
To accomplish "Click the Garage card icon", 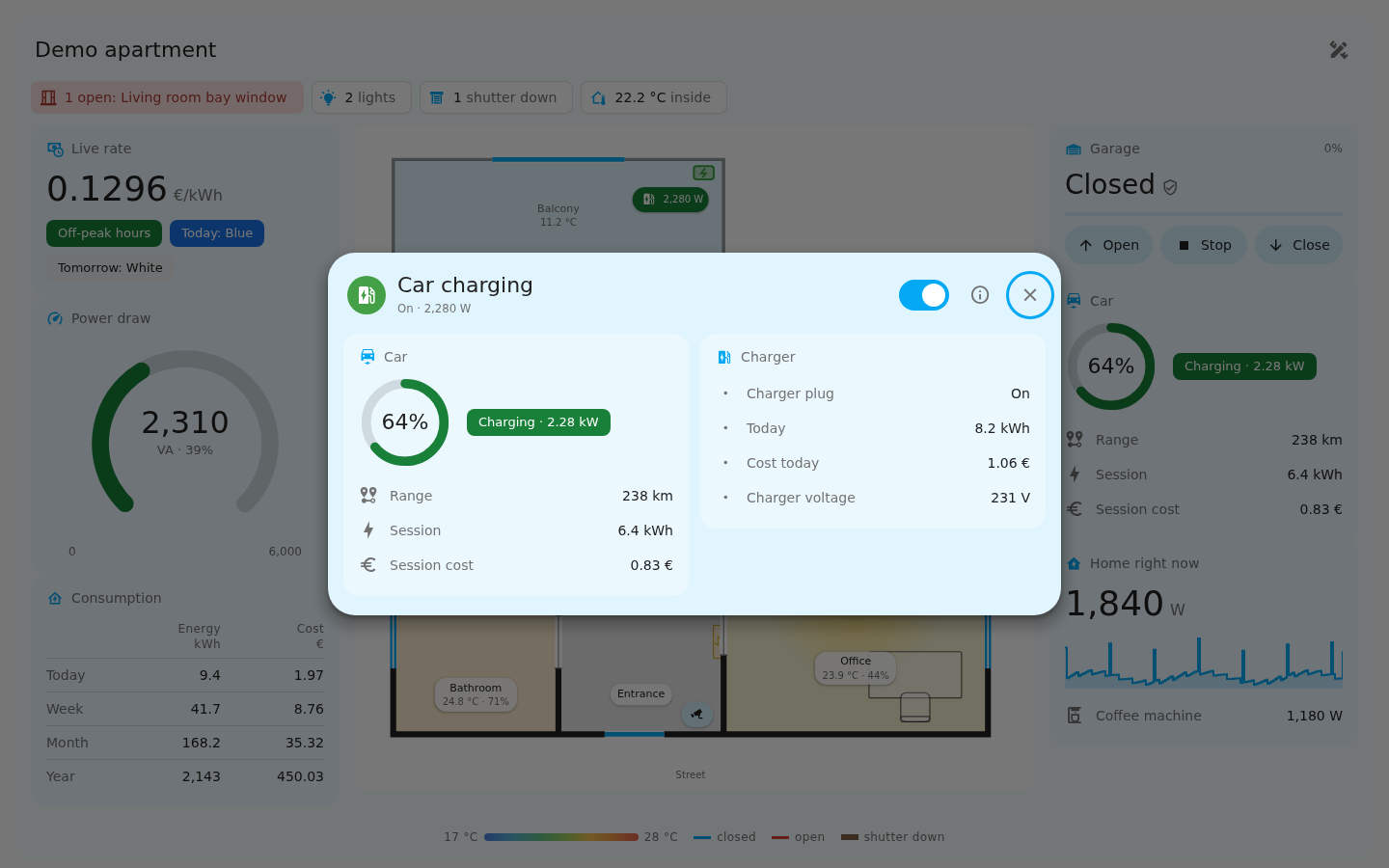I will (1074, 149).
